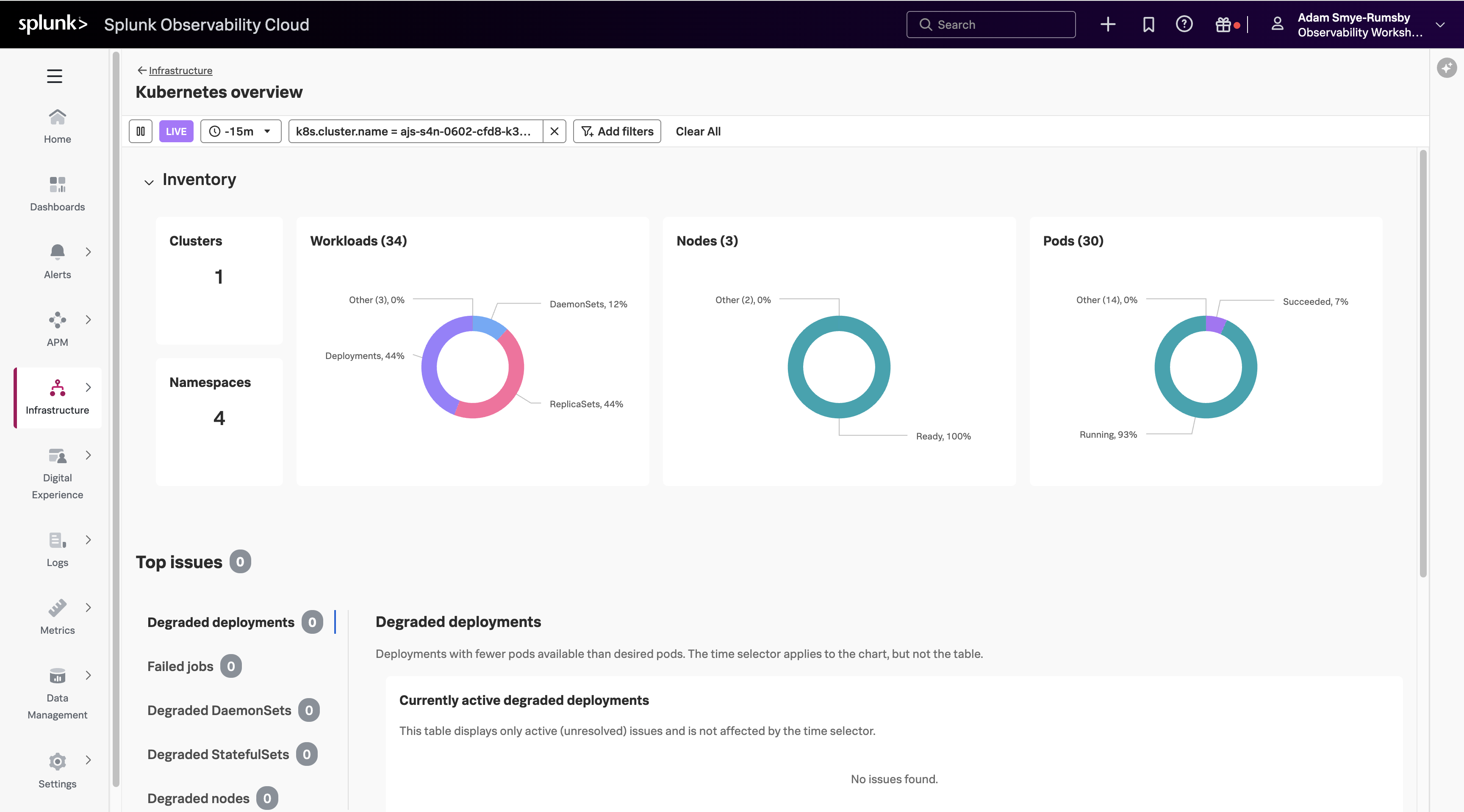1464x812 pixels.
Task: Click the Top issues count badge
Action: tap(240, 562)
